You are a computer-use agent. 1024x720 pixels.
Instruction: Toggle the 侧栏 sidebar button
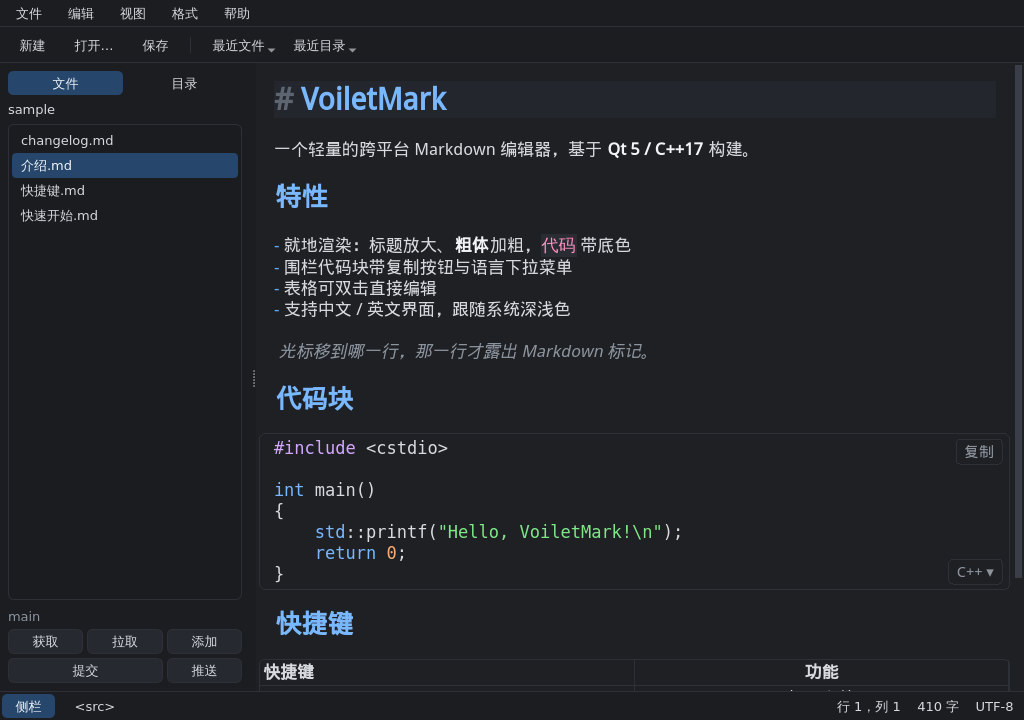[x=29, y=706]
